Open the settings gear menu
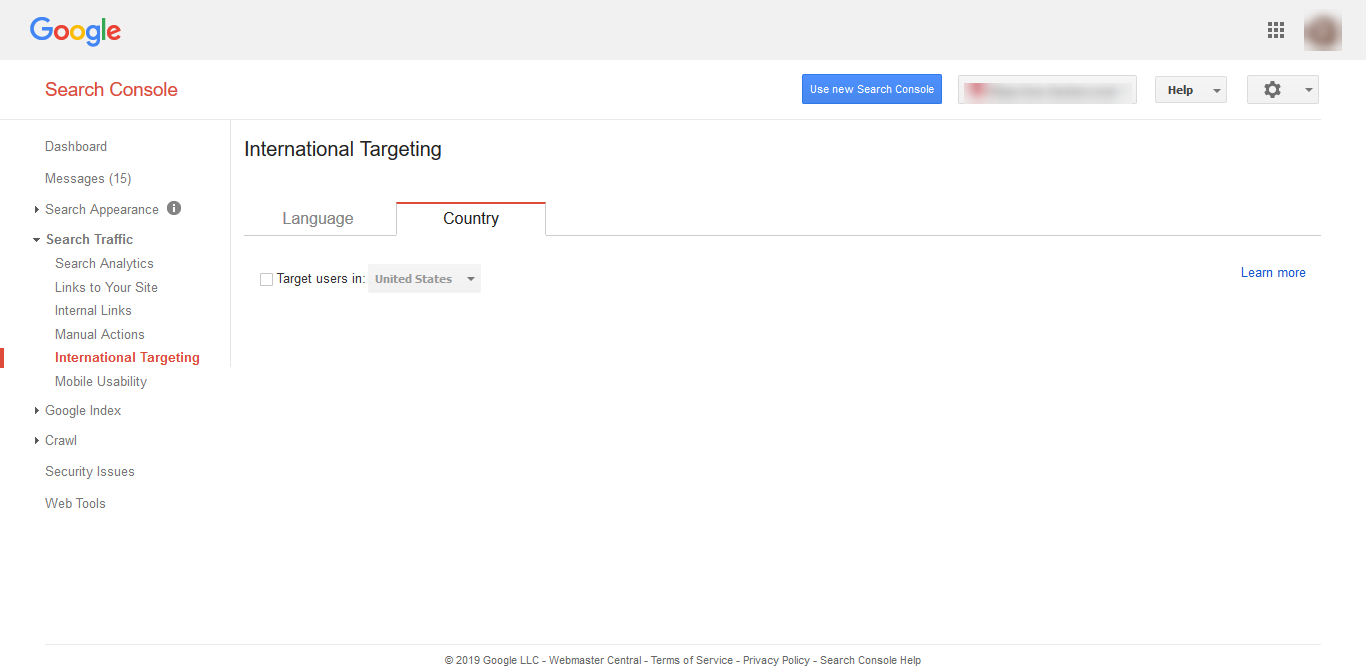Image resolution: width=1366 pixels, height=671 pixels. coord(1282,89)
